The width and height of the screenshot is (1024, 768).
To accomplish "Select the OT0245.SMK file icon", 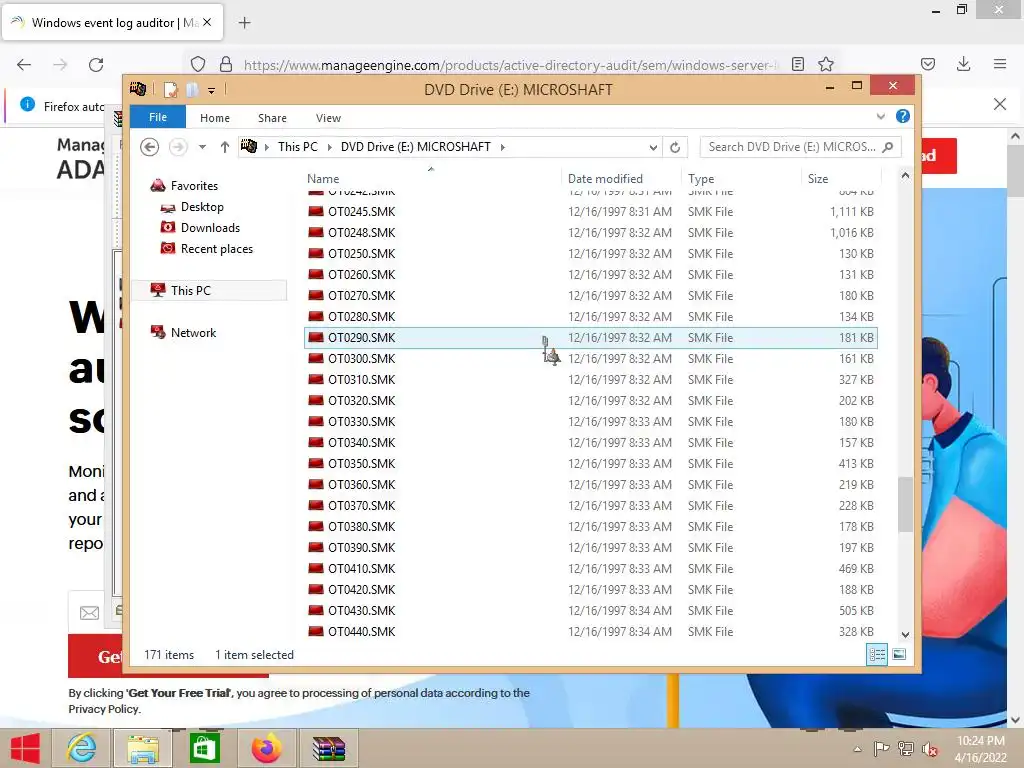I will [x=316, y=212].
